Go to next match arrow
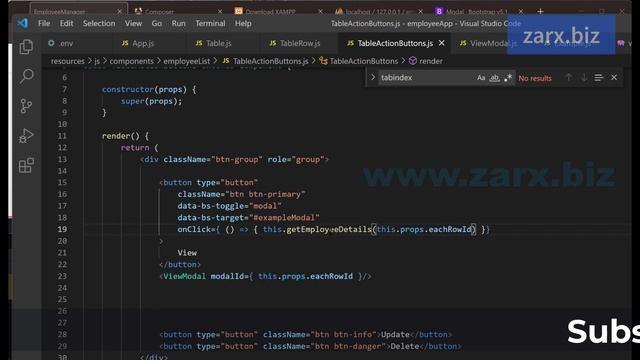The width and height of the screenshot is (640, 360). [584, 78]
